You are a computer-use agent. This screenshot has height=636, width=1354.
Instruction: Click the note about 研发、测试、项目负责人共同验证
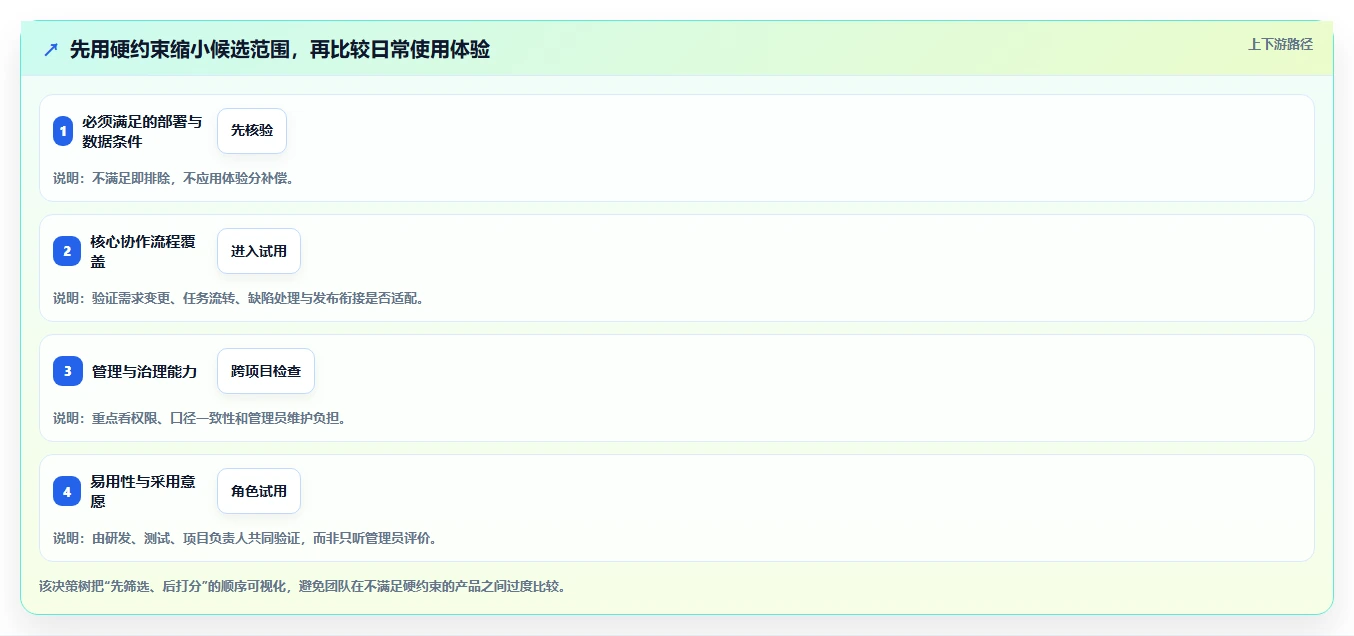point(245,538)
